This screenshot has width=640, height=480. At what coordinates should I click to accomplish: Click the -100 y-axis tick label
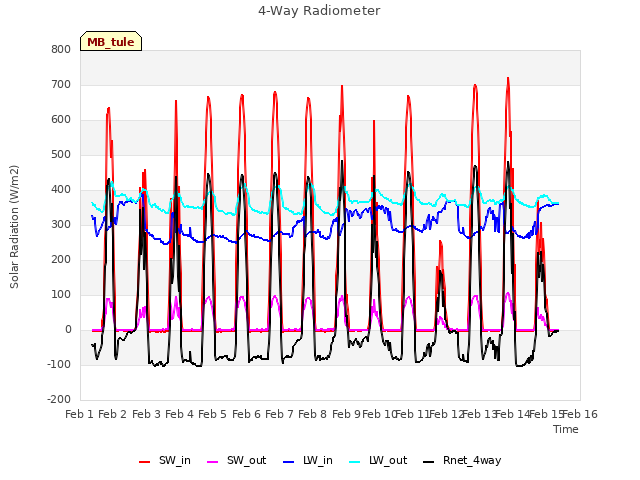click(x=59, y=364)
